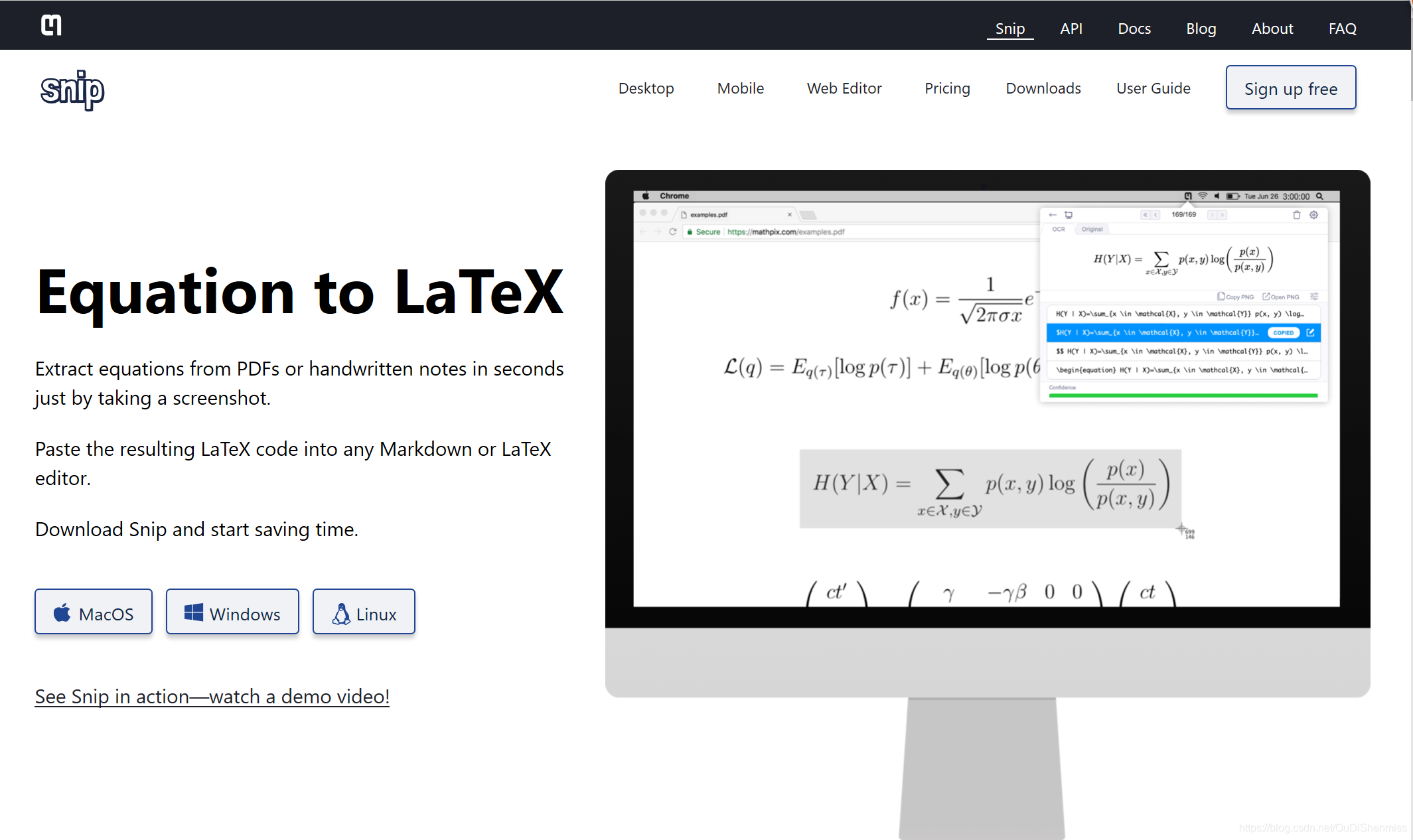Click the green Confidence bar
1413x840 pixels.
click(1183, 395)
